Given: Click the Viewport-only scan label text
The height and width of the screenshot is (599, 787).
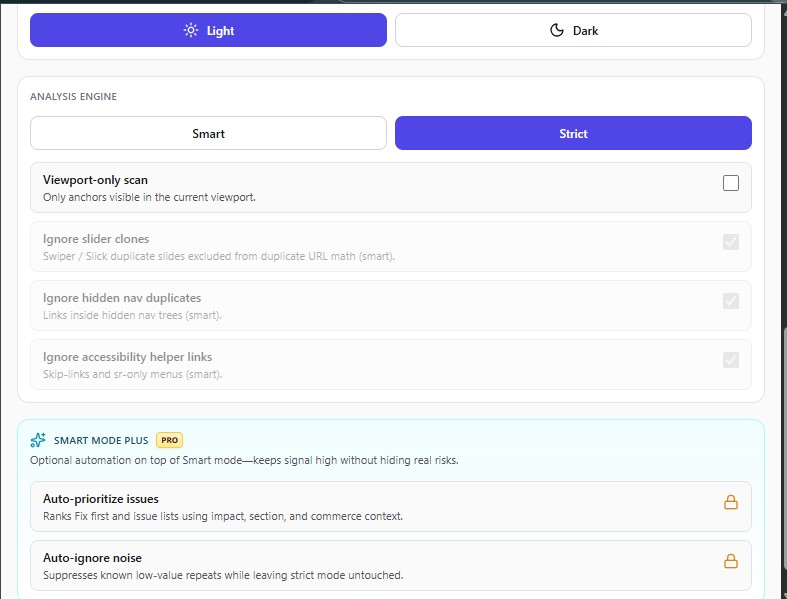Looking at the screenshot, I should point(95,180).
